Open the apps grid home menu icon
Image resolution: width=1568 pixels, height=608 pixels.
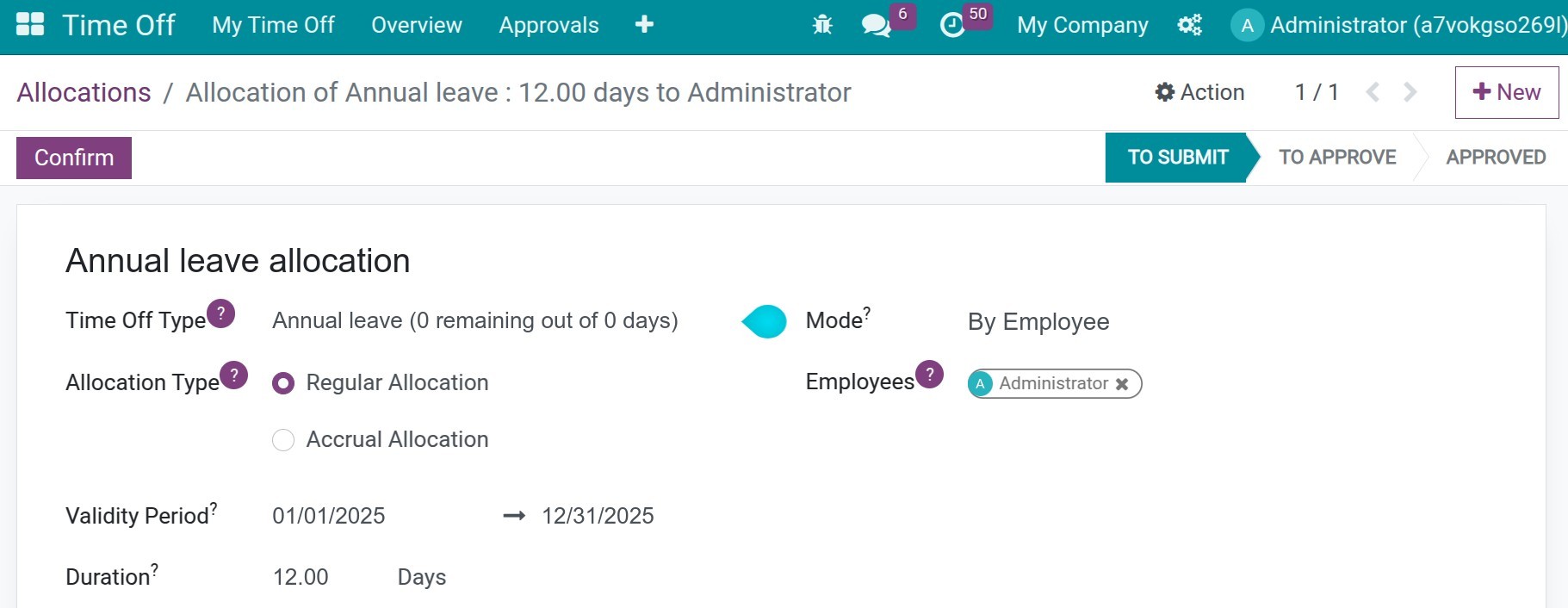point(30,25)
